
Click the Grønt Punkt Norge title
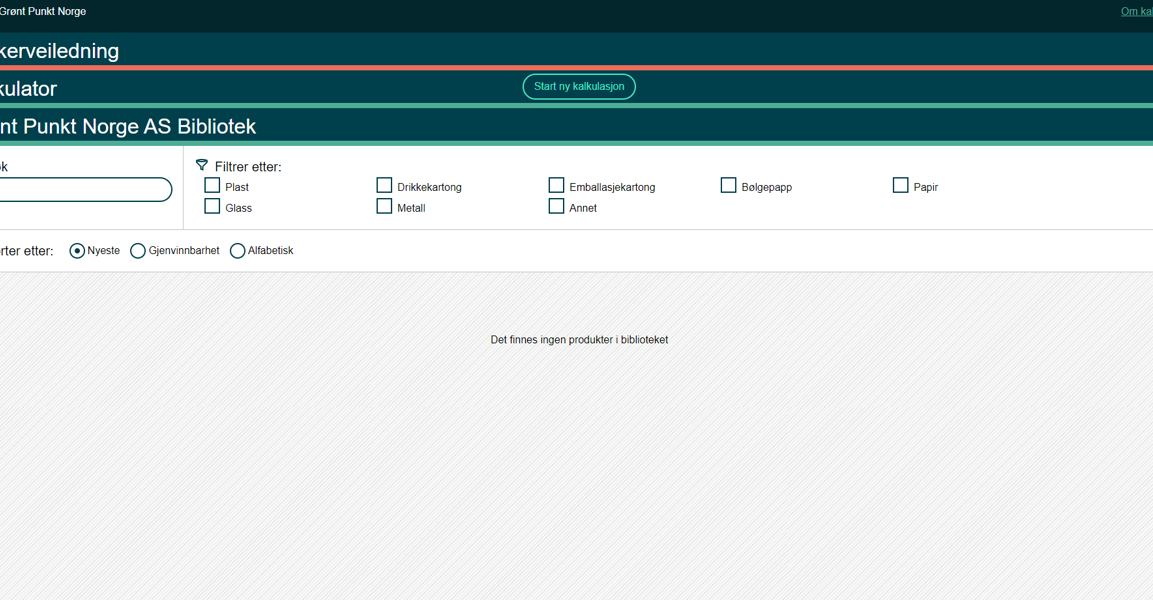point(43,12)
